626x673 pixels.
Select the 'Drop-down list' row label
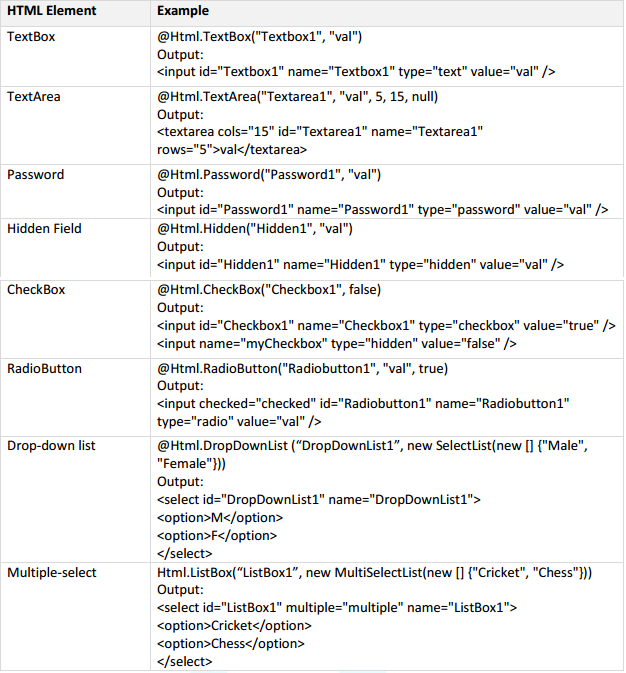coord(51,446)
